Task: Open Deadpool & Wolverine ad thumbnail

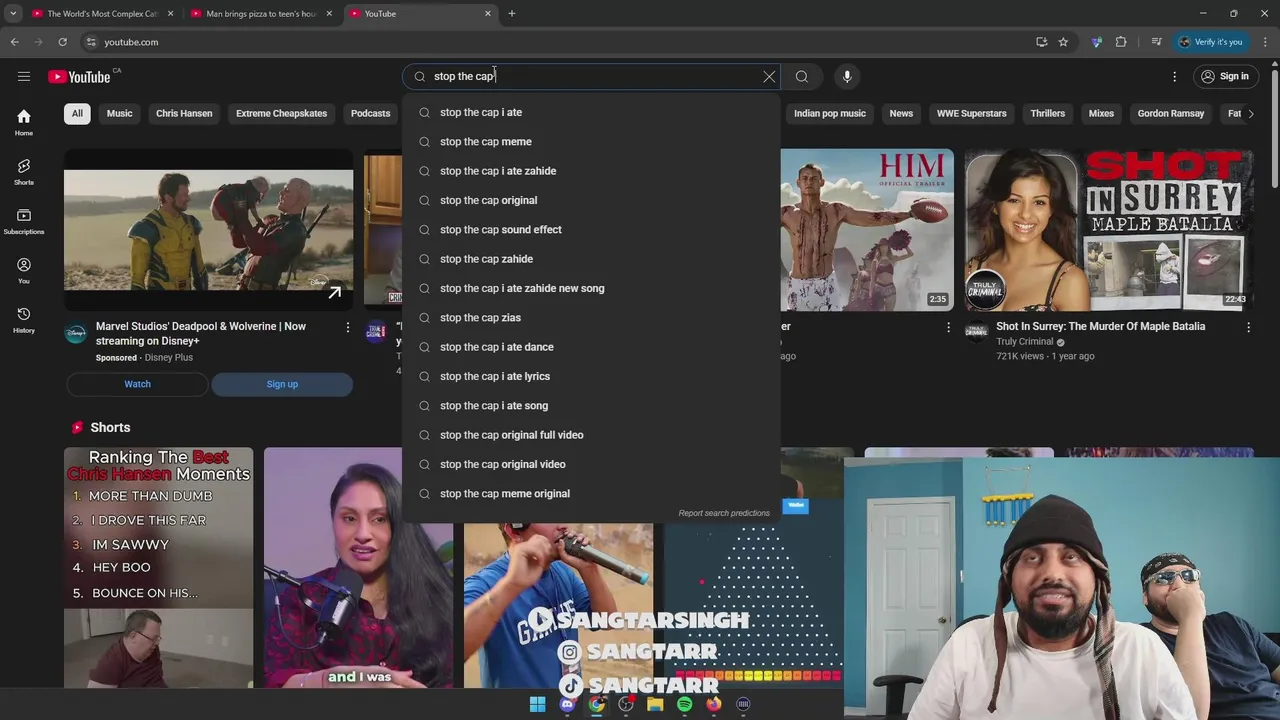Action: pyautogui.click(x=208, y=230)
